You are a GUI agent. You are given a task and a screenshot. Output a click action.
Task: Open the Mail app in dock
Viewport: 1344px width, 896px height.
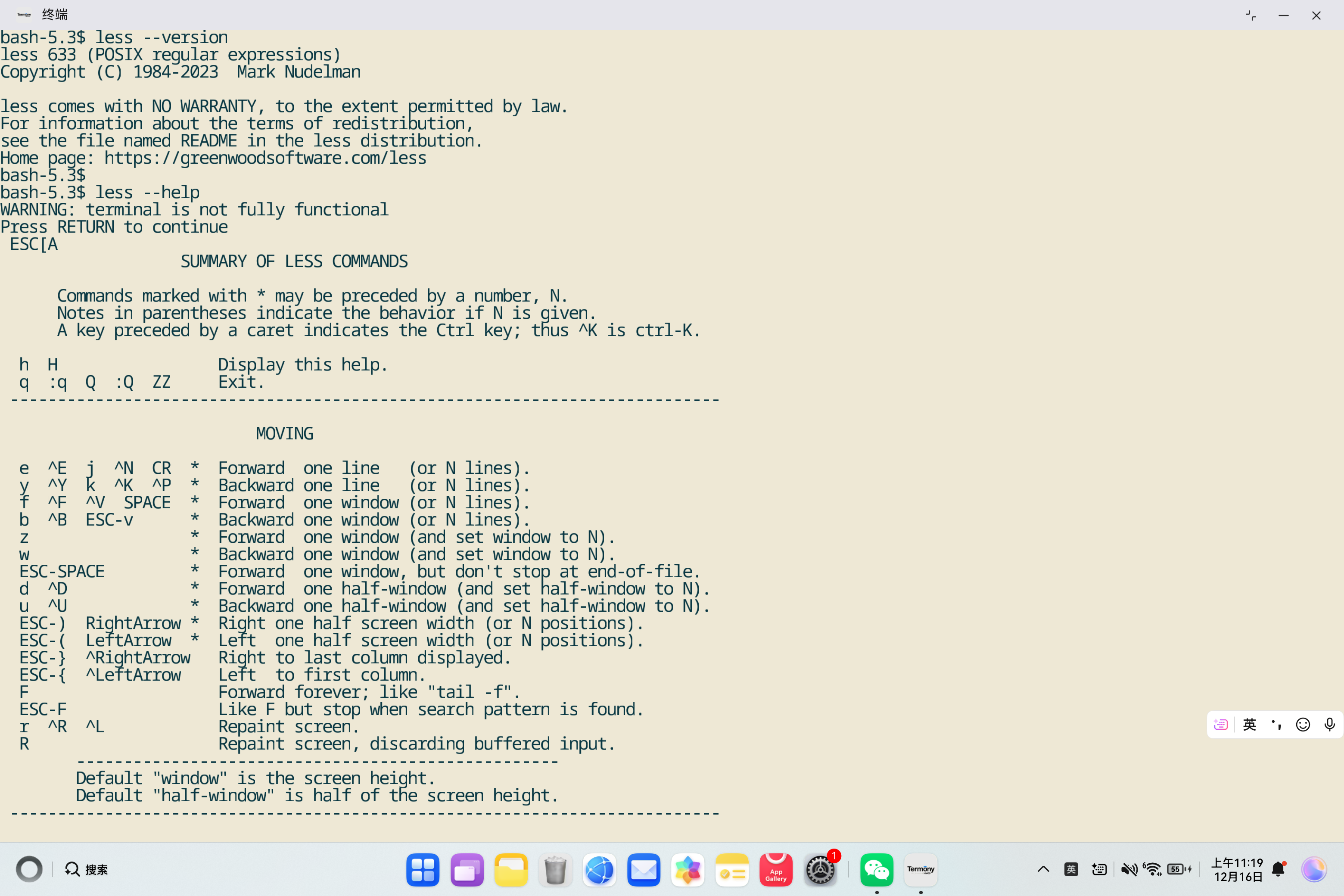(644, 870)
